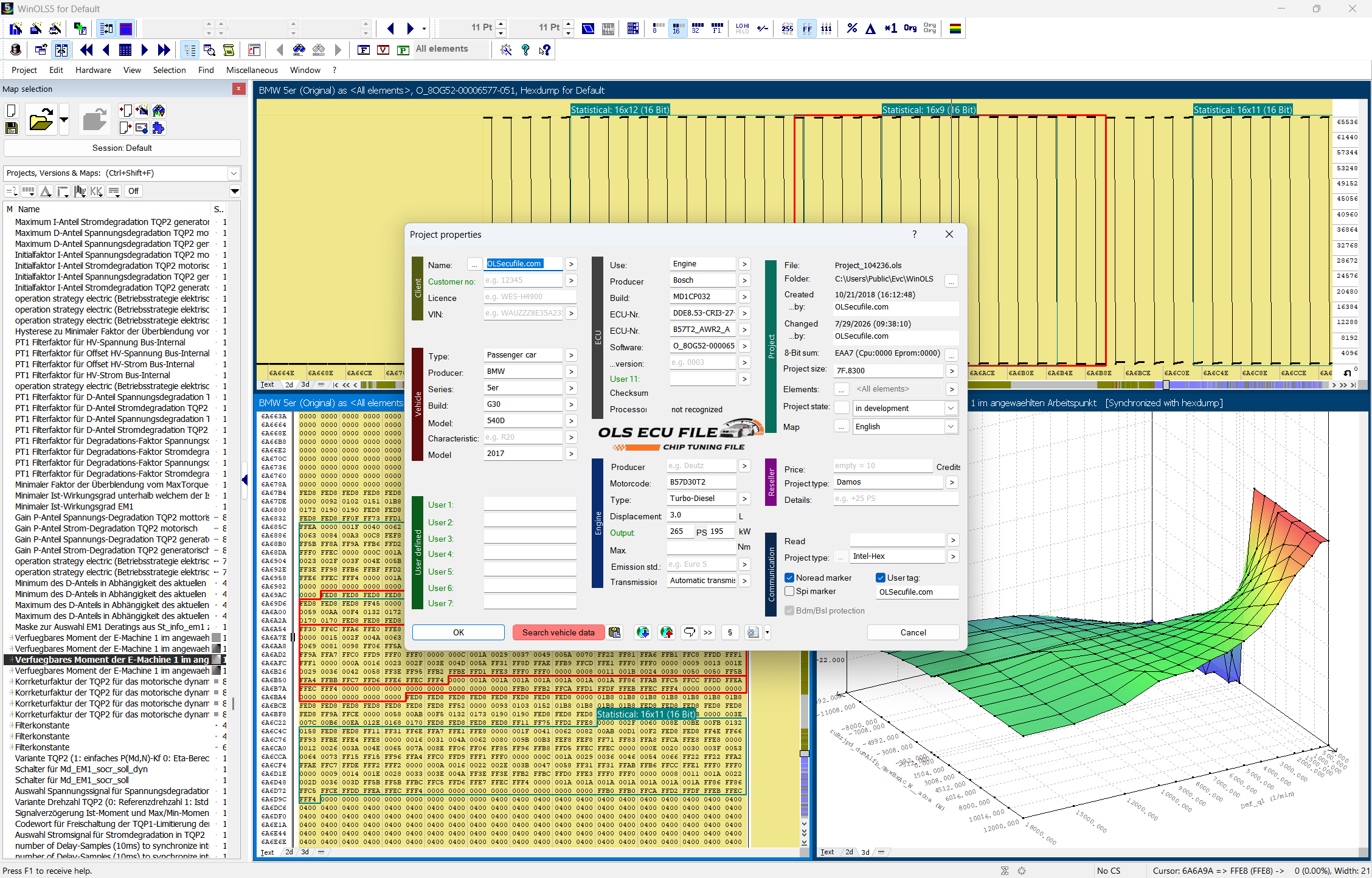The width and height of the screenshot is (1372, 878).
Task: Toggle 32 bit display mode
Action: tap(697, 28)
